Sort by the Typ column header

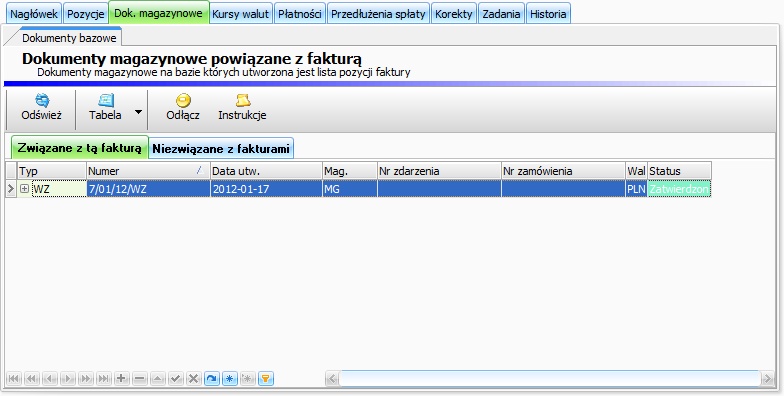point(52,171)
